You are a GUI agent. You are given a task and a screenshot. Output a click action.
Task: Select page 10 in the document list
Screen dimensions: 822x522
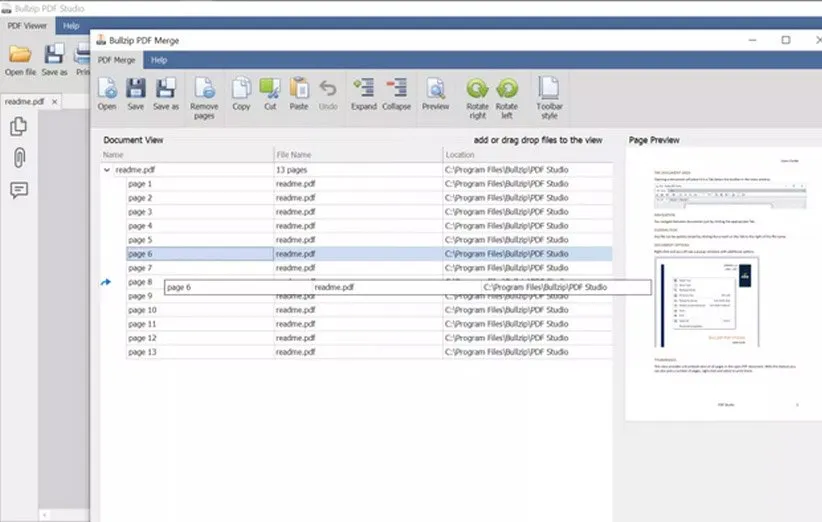pos(142,310)
